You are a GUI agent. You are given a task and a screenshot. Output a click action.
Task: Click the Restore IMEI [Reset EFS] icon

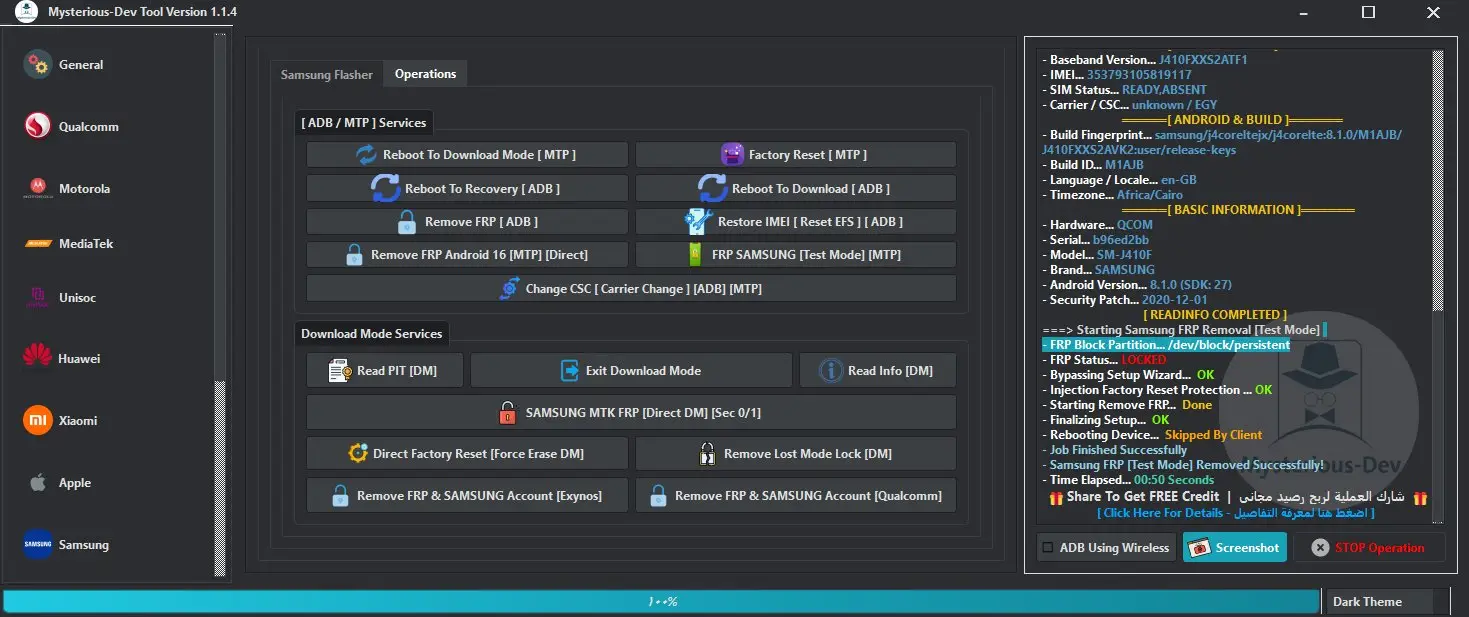(x=698, y=222)
